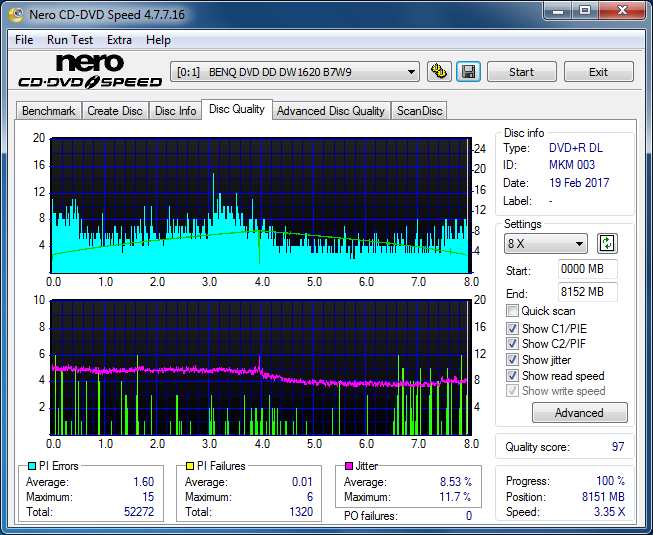
Task: Click the date 19 Feb 2017
Action: click(579, 183)
